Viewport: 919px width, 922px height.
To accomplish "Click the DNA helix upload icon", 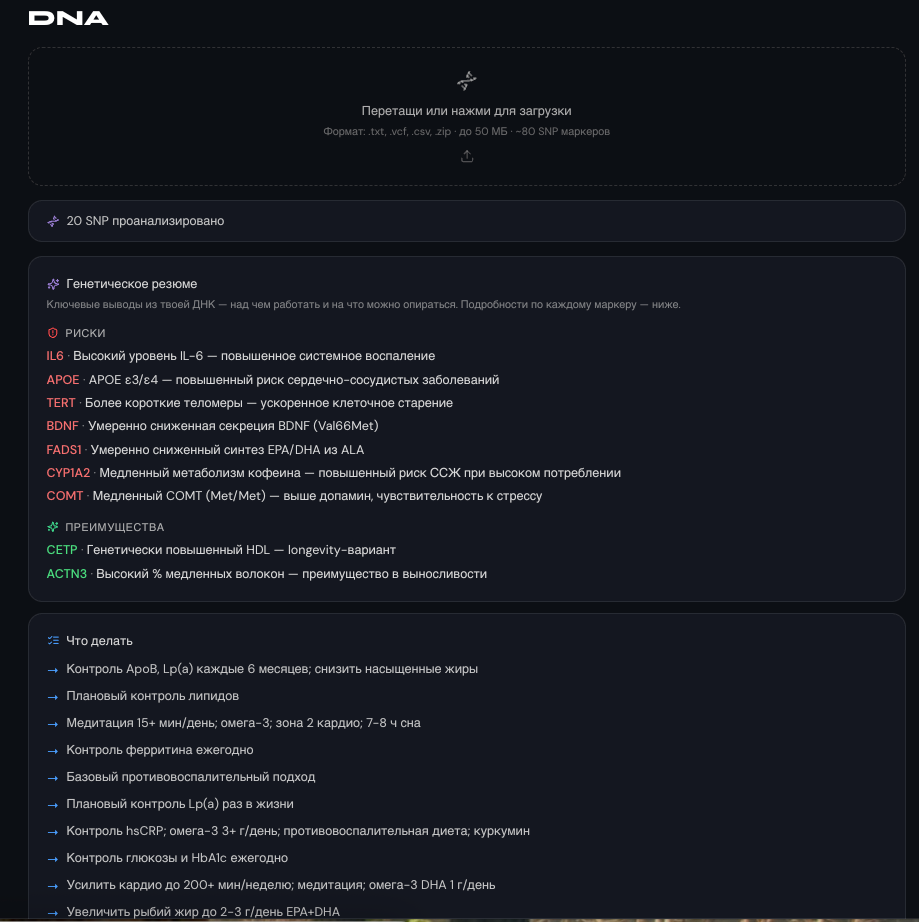I will [x=467, y=81].
